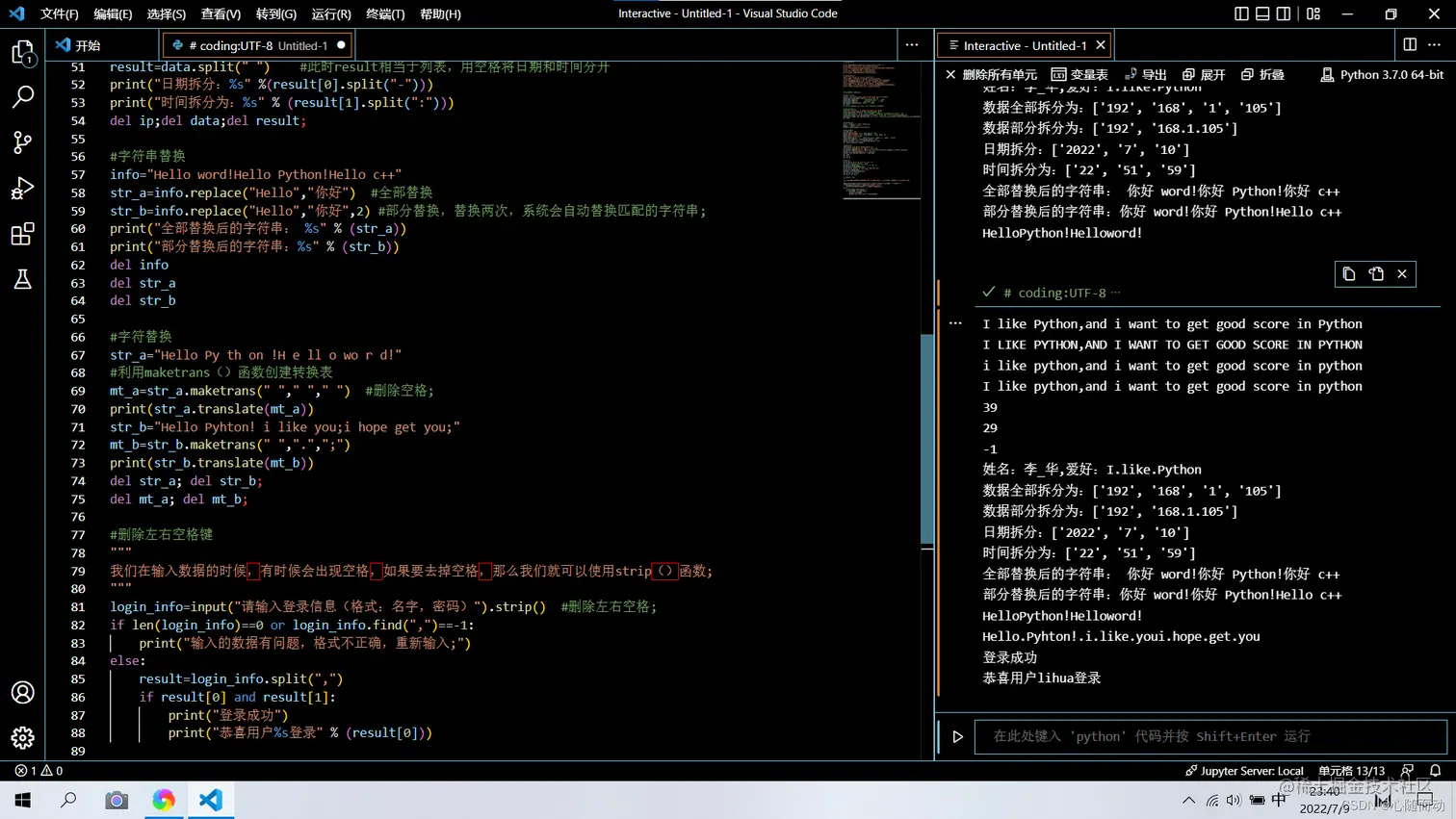Image resolution: width=1456 pixels, height=819 pixels.
Task: Open cell output ellipsis menu
Action: [x=955, y=323]
